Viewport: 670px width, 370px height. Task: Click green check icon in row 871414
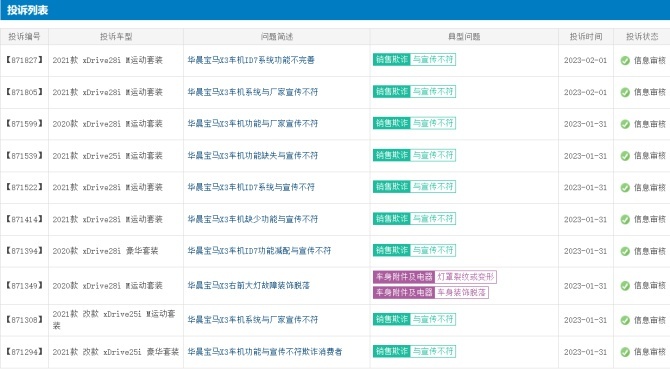(625, 220)
